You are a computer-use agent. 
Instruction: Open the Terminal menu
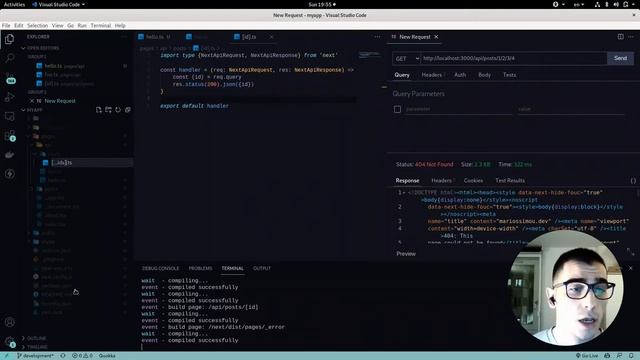pos(101,25)
